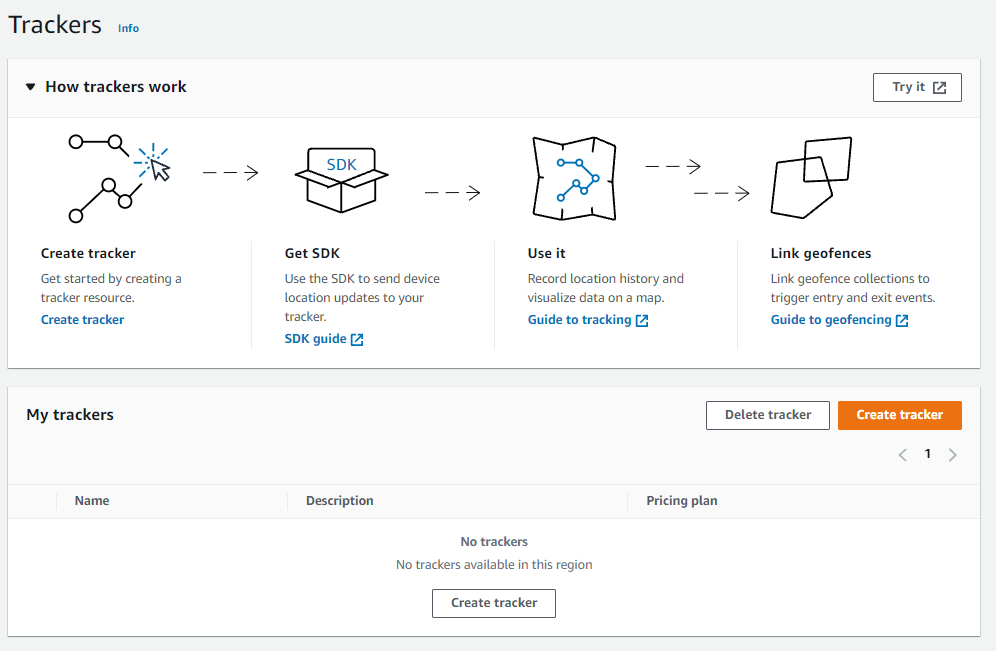The height and width of the screenshot is (651, 996).
Task: Click the Delete tracker button
Action: coord(767,415)
